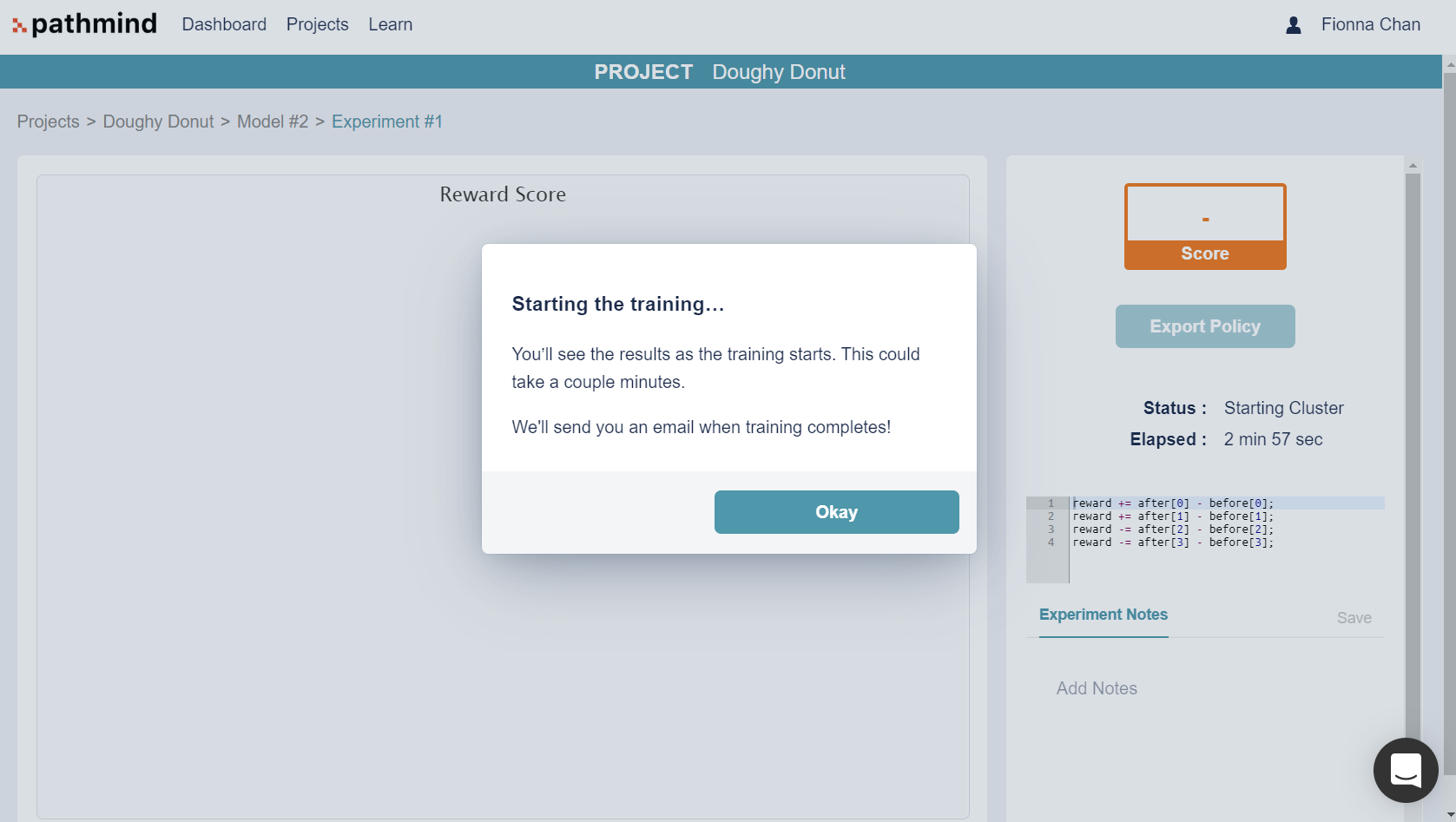Open Doughy Donut from the breadcrumb
The width and height of the screenshot is (1456, 822).
[x=158, y=122]
